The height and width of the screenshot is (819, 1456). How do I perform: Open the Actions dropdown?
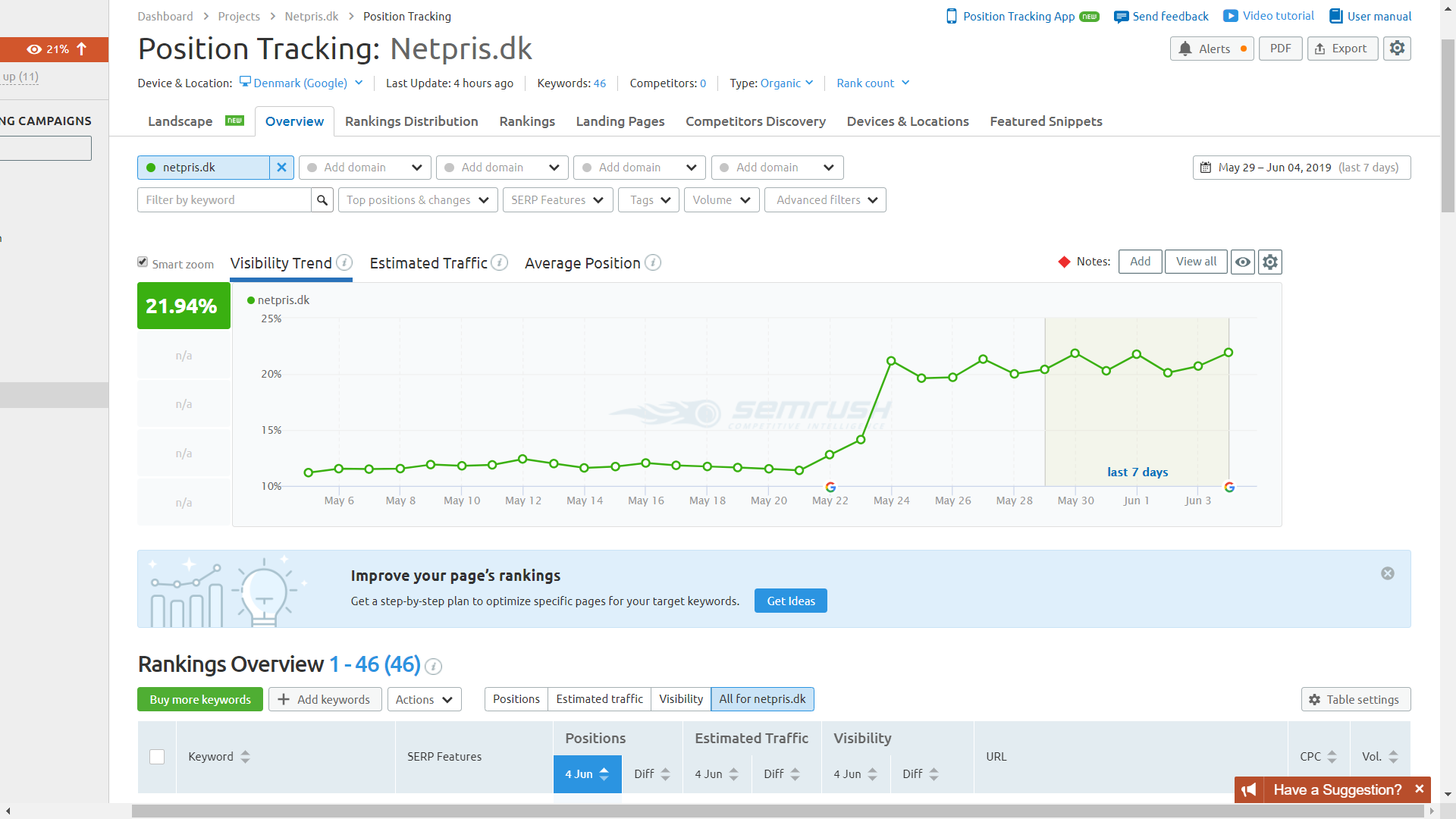click(x=424, y=699)
